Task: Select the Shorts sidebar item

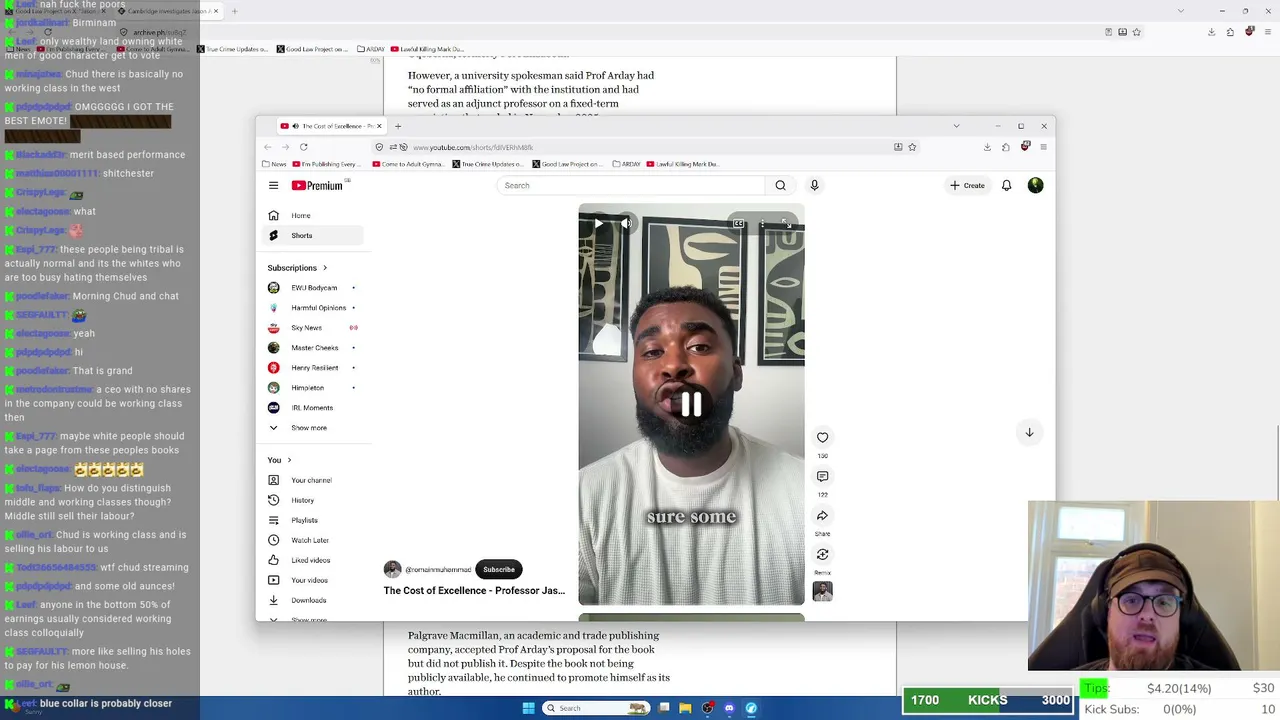Action: [312, 235]
